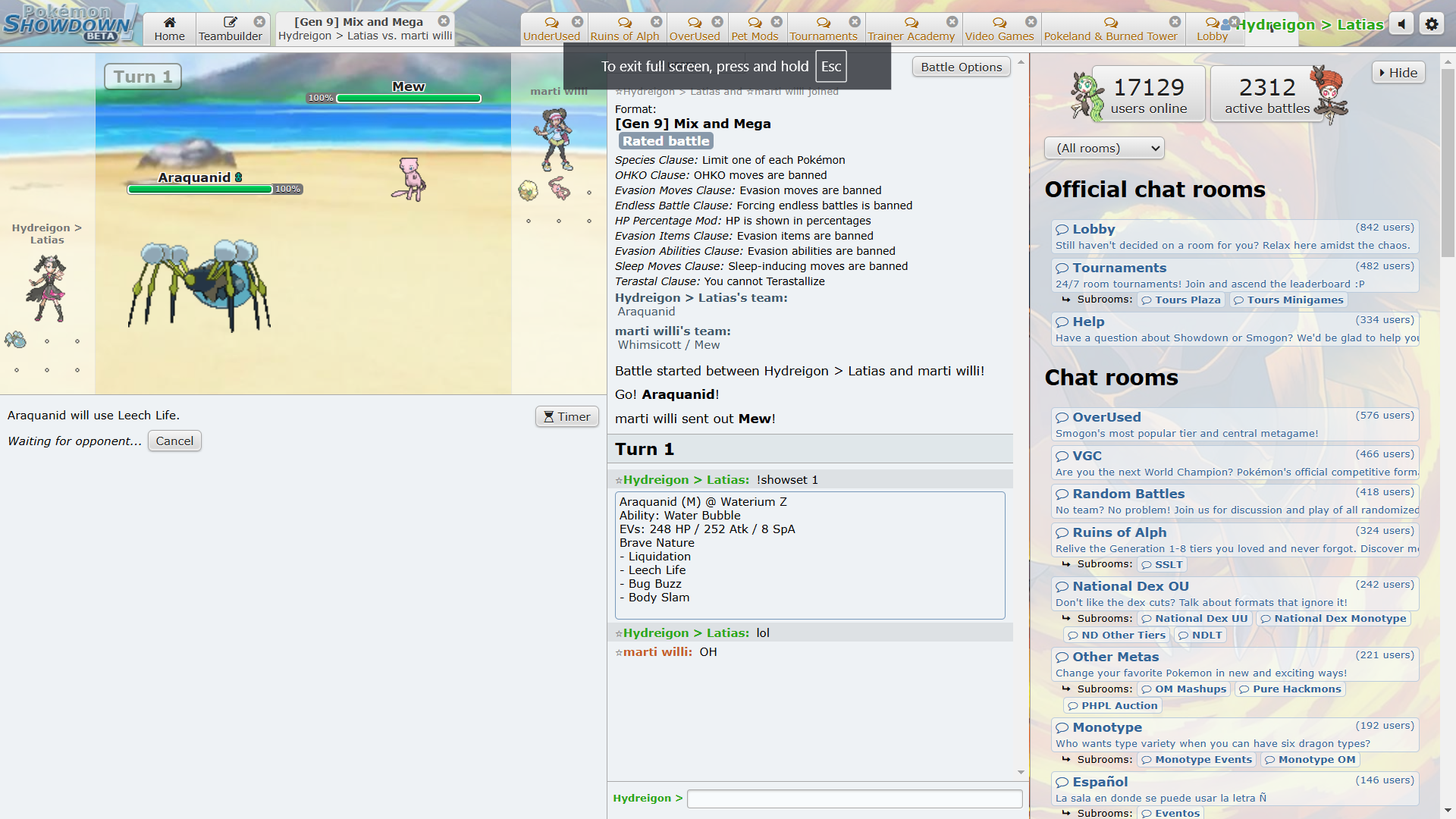Open the All rooms dropdown

pyautogui.click(x=1104, y=149)
